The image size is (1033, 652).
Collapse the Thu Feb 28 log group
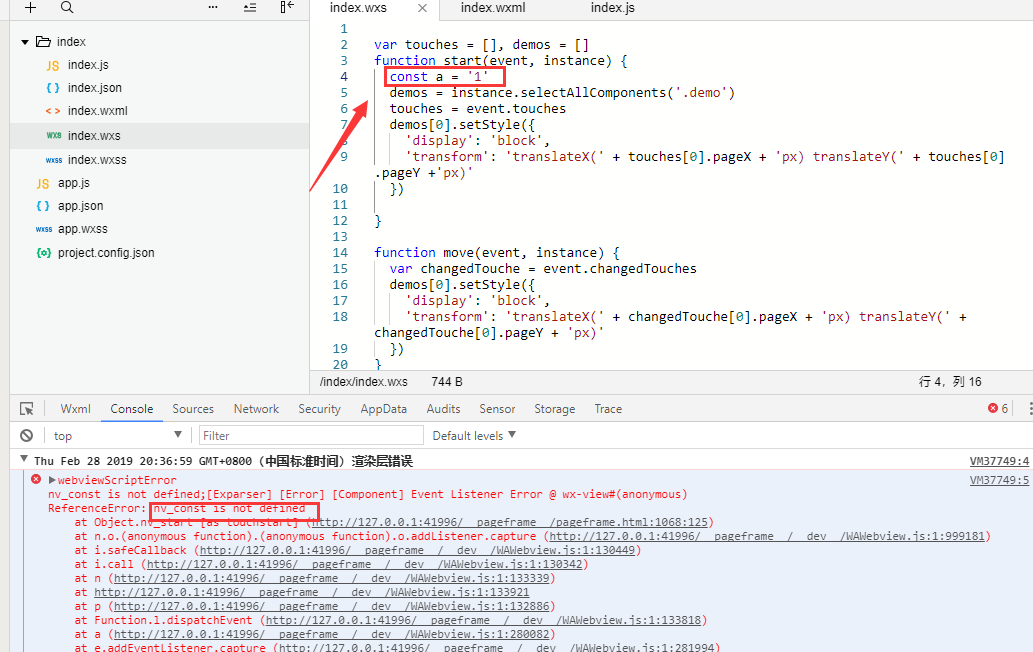[24, 459]
